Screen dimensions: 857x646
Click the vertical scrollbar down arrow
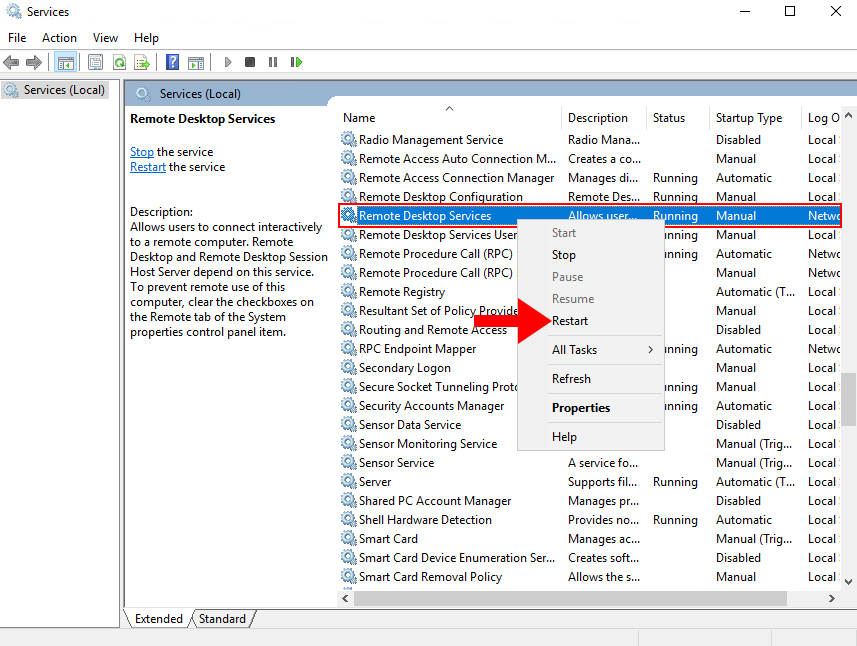tap(848, 582)
